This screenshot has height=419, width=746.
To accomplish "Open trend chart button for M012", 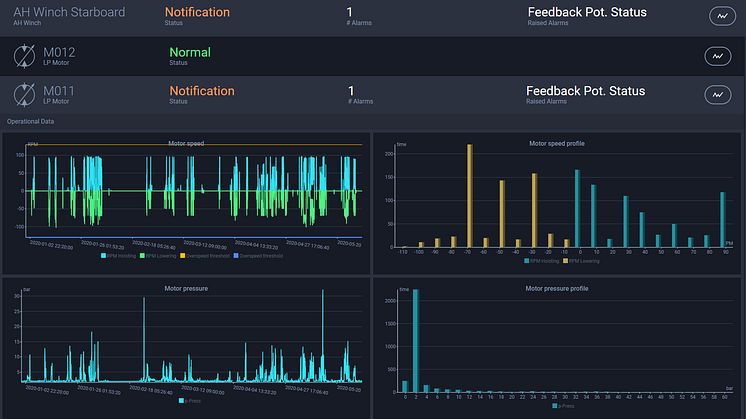I will pyautogui.click(x=717, y=56).
